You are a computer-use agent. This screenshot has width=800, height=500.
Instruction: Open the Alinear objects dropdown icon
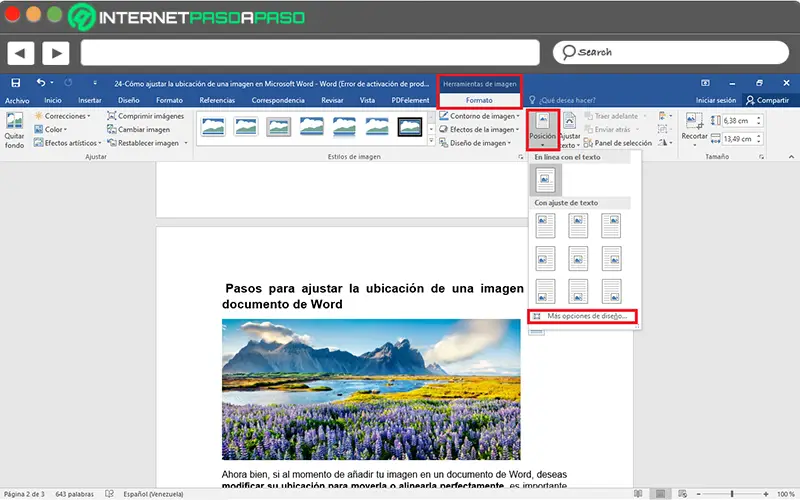pyautogui.click(x=664, y=116)
